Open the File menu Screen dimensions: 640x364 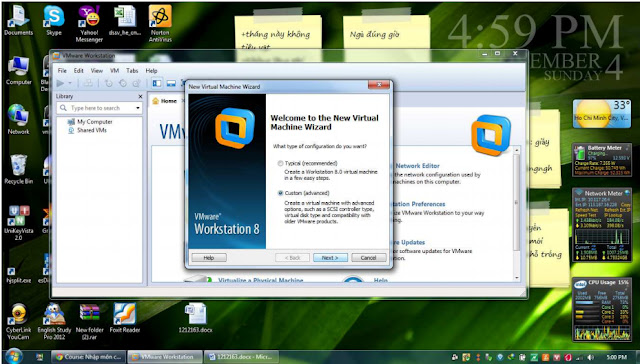click(62, 71)
